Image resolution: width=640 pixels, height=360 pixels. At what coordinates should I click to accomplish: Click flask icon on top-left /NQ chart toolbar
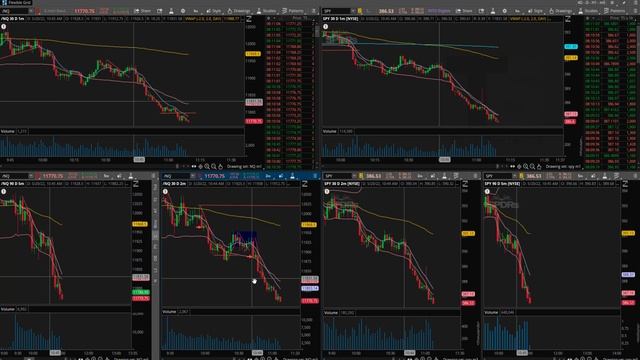[171, 11]
